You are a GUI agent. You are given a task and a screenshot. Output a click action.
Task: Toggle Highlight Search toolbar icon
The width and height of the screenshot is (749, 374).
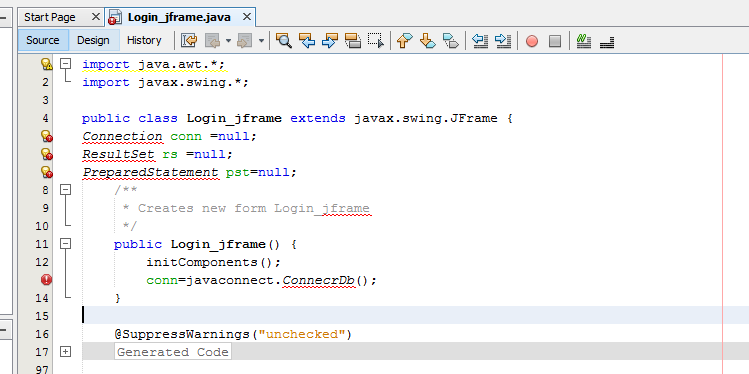pos(353,41)
